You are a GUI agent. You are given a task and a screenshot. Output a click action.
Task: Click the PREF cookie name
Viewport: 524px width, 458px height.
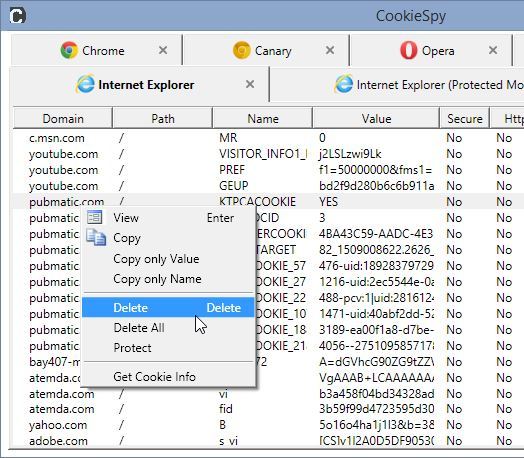tap(232, 170)
